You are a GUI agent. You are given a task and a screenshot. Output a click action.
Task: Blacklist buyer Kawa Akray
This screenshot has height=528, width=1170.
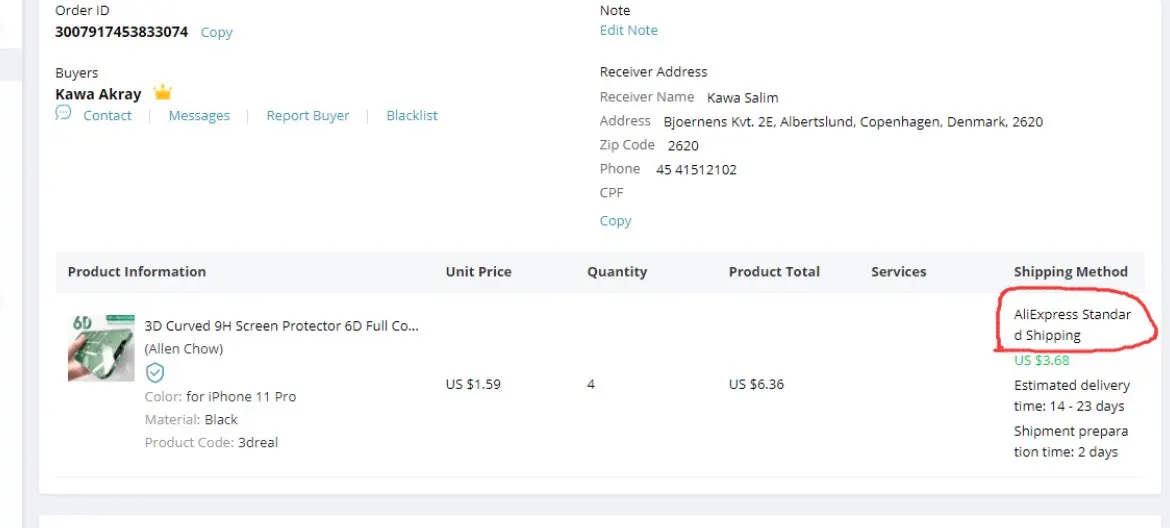(412, 116)
